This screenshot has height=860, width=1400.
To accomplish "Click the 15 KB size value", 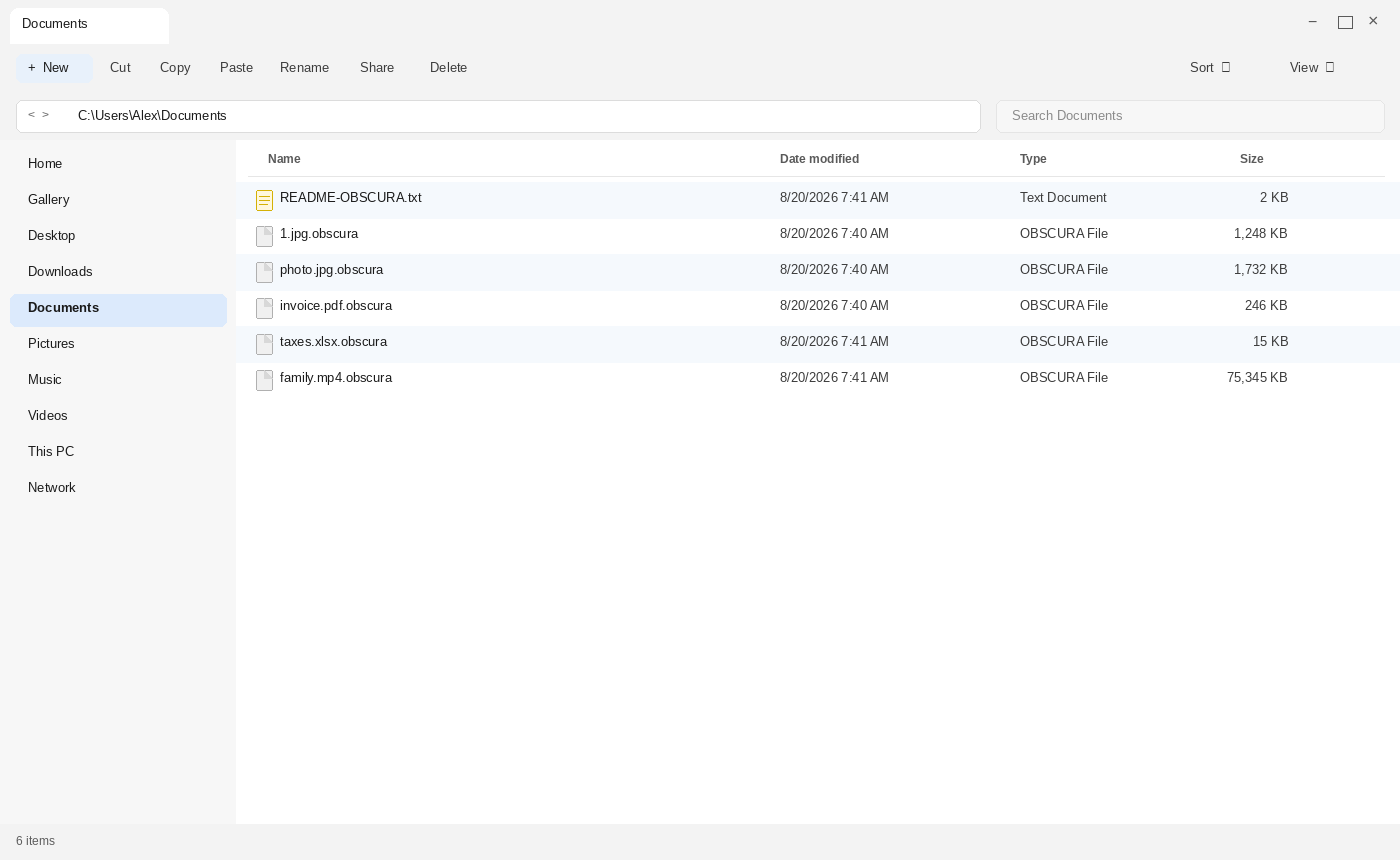I will point(1270,342).
